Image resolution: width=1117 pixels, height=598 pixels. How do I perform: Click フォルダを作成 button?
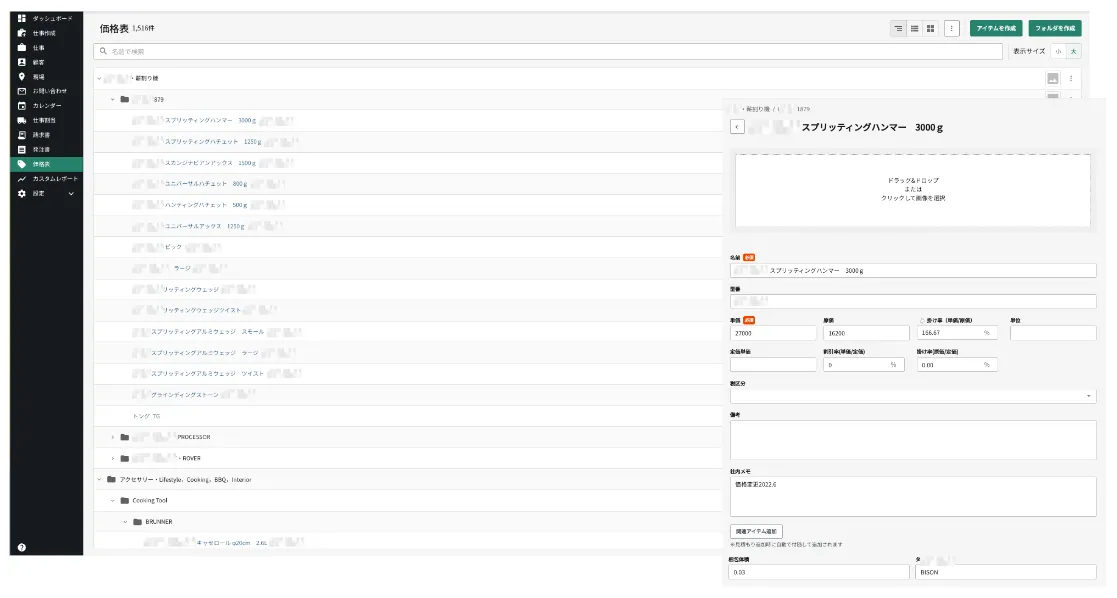[x=1055, y=29]
